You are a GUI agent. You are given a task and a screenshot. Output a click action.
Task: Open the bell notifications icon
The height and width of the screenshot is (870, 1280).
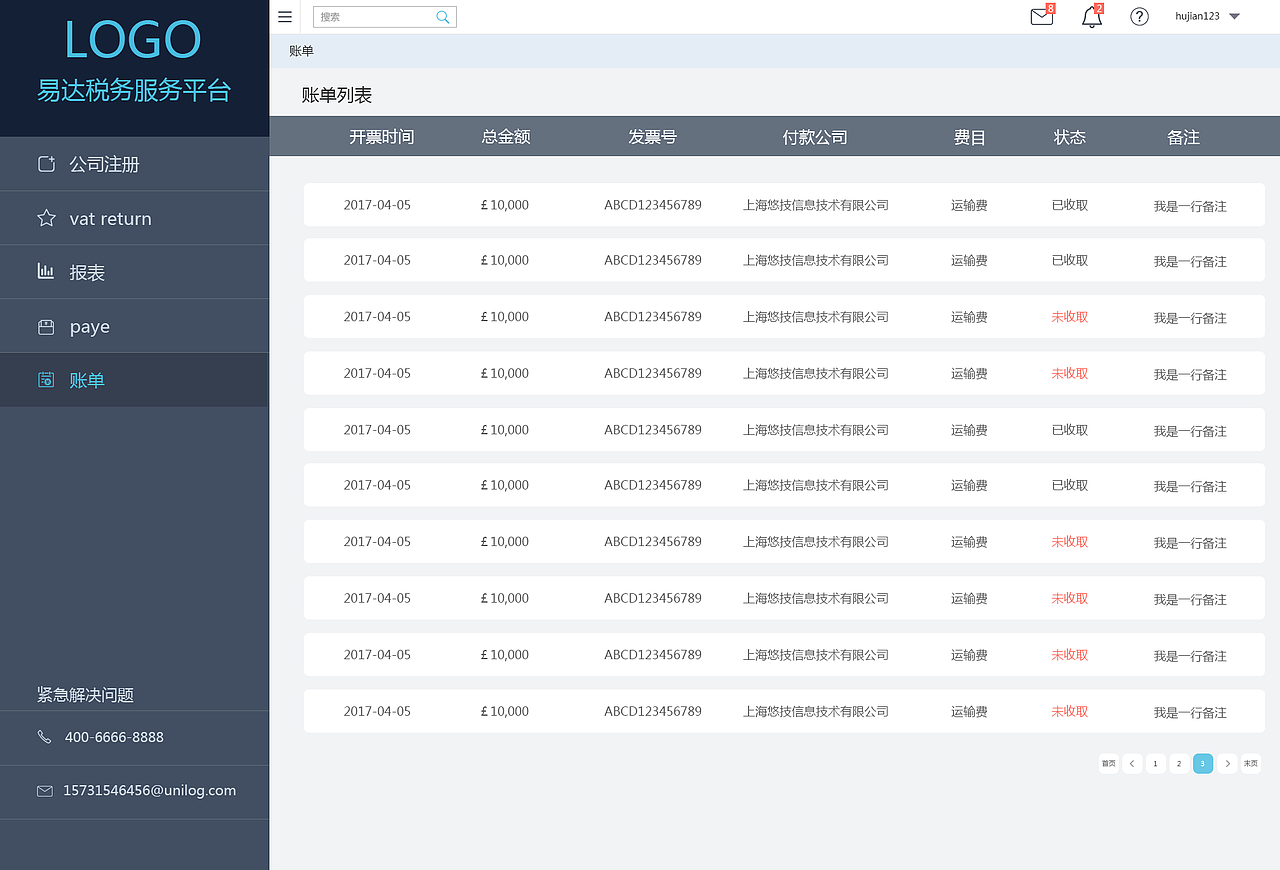[1092, 16]
